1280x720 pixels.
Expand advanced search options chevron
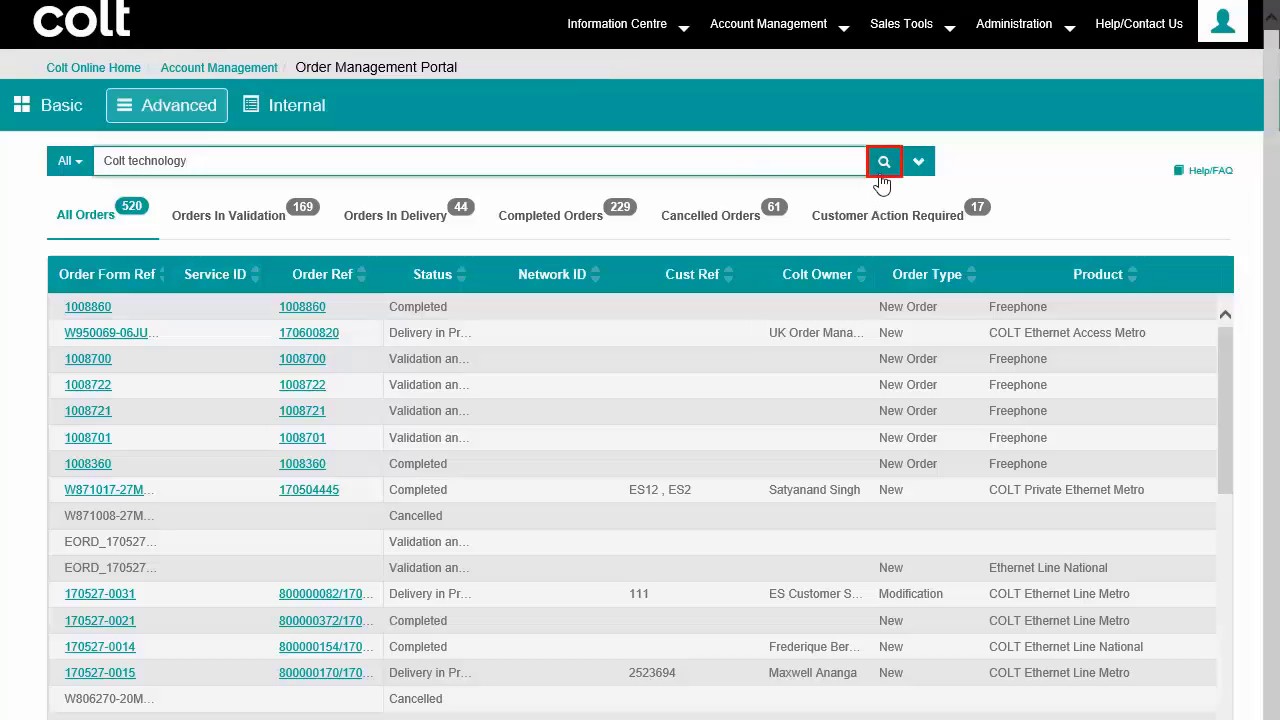tap(918, 161)
